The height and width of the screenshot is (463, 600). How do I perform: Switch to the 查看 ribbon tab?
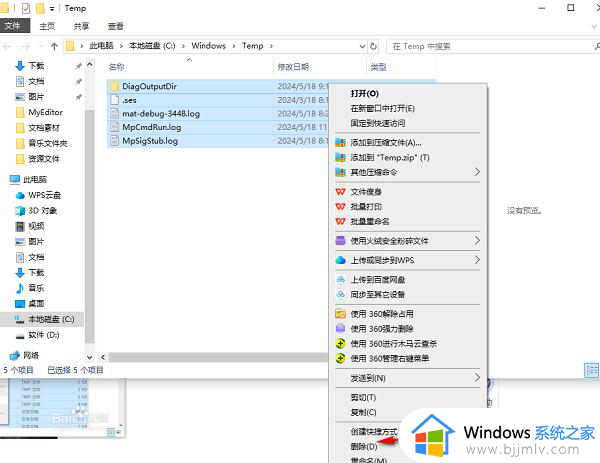[x=116, y=26]
